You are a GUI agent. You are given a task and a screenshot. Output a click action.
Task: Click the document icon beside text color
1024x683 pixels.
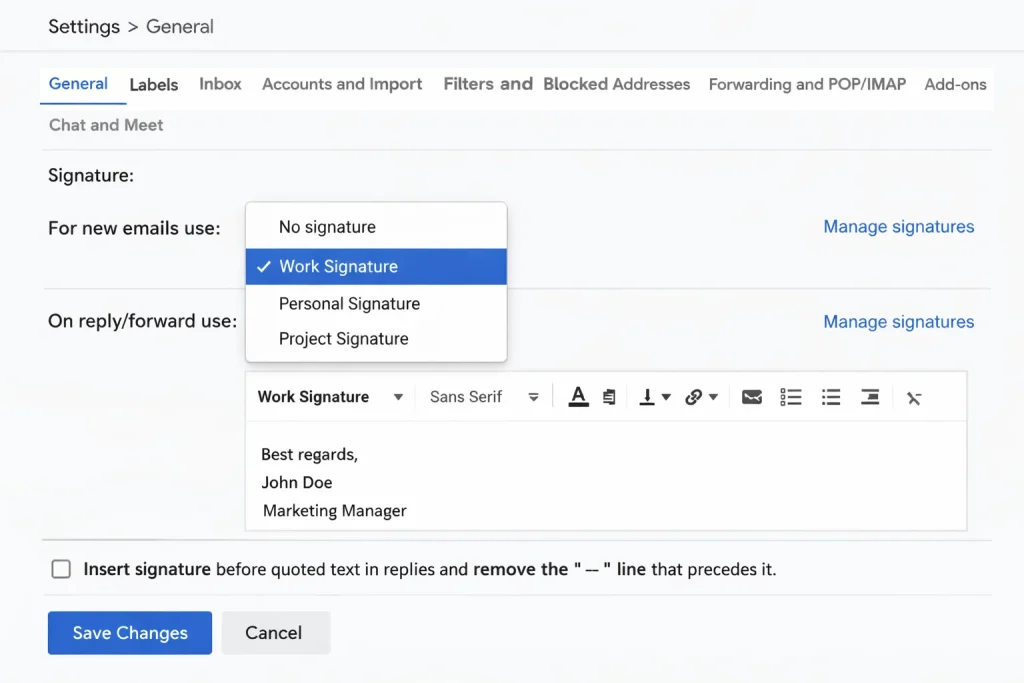pyautogui.click(x=609, y=397)
